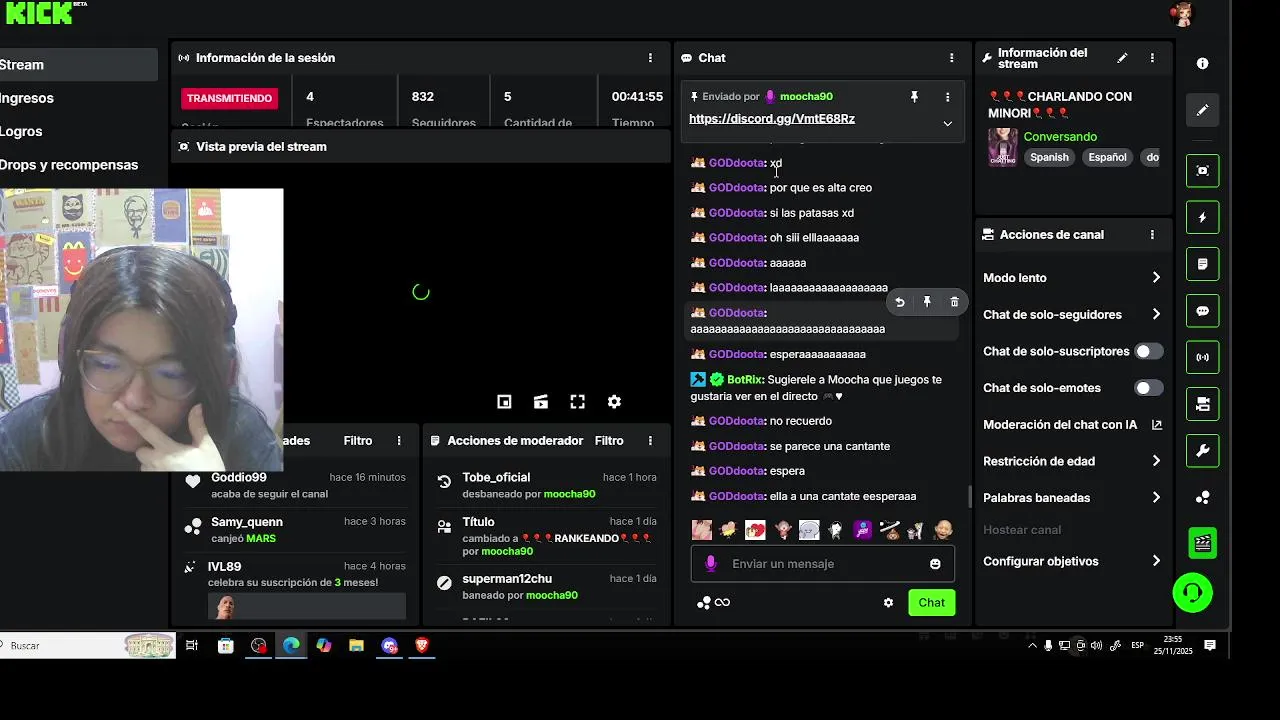Viewport: 1280px width, 720px height.
Task: Expand Restricción de edad settings
Action: pos(1156,461)
